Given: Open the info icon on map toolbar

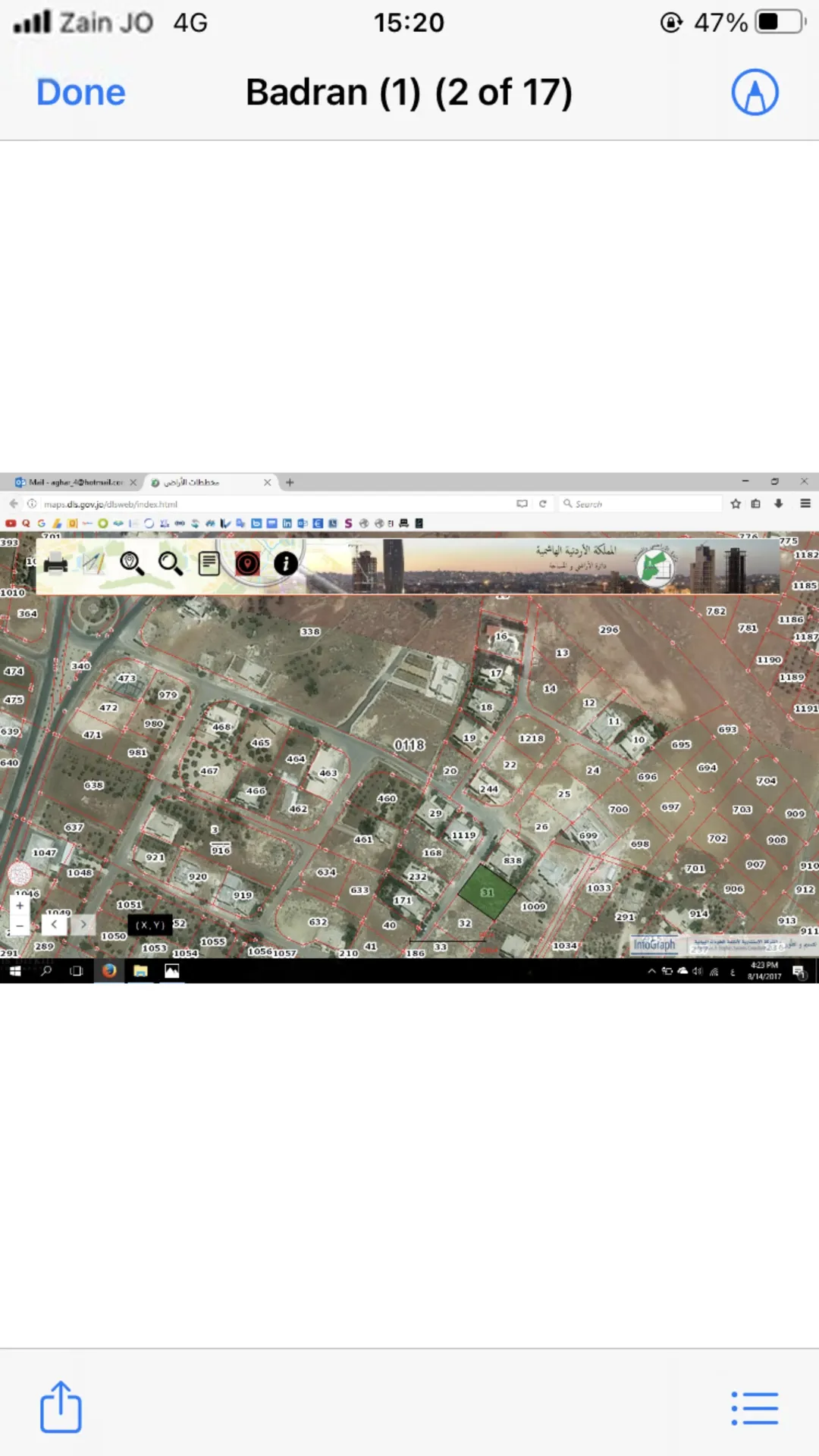Looking at the screenshot, I should pyautogui.click(x=286, y=564).
